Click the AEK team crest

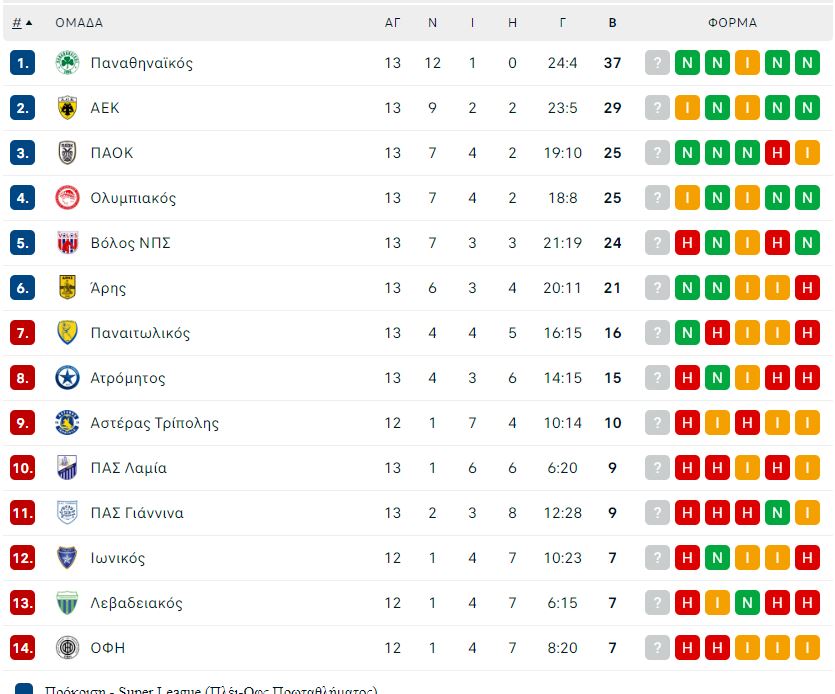pos(67,108)
